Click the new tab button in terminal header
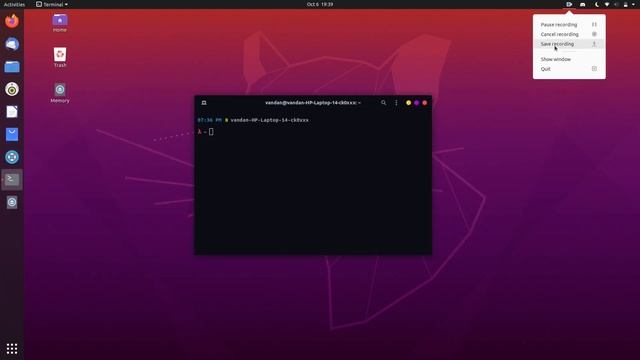 [204, 103]
